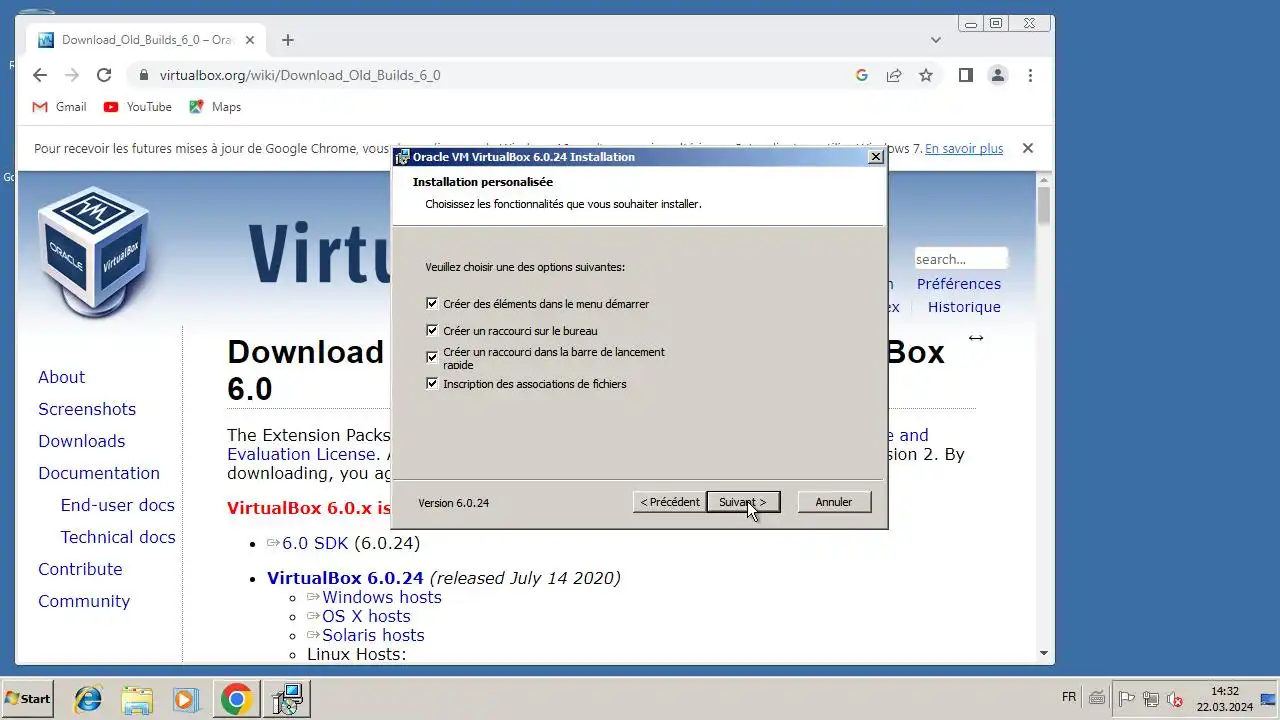Viewport: 1280px width, 720px height.
Task: Open Maps bookmark
Action: point(215,107)
